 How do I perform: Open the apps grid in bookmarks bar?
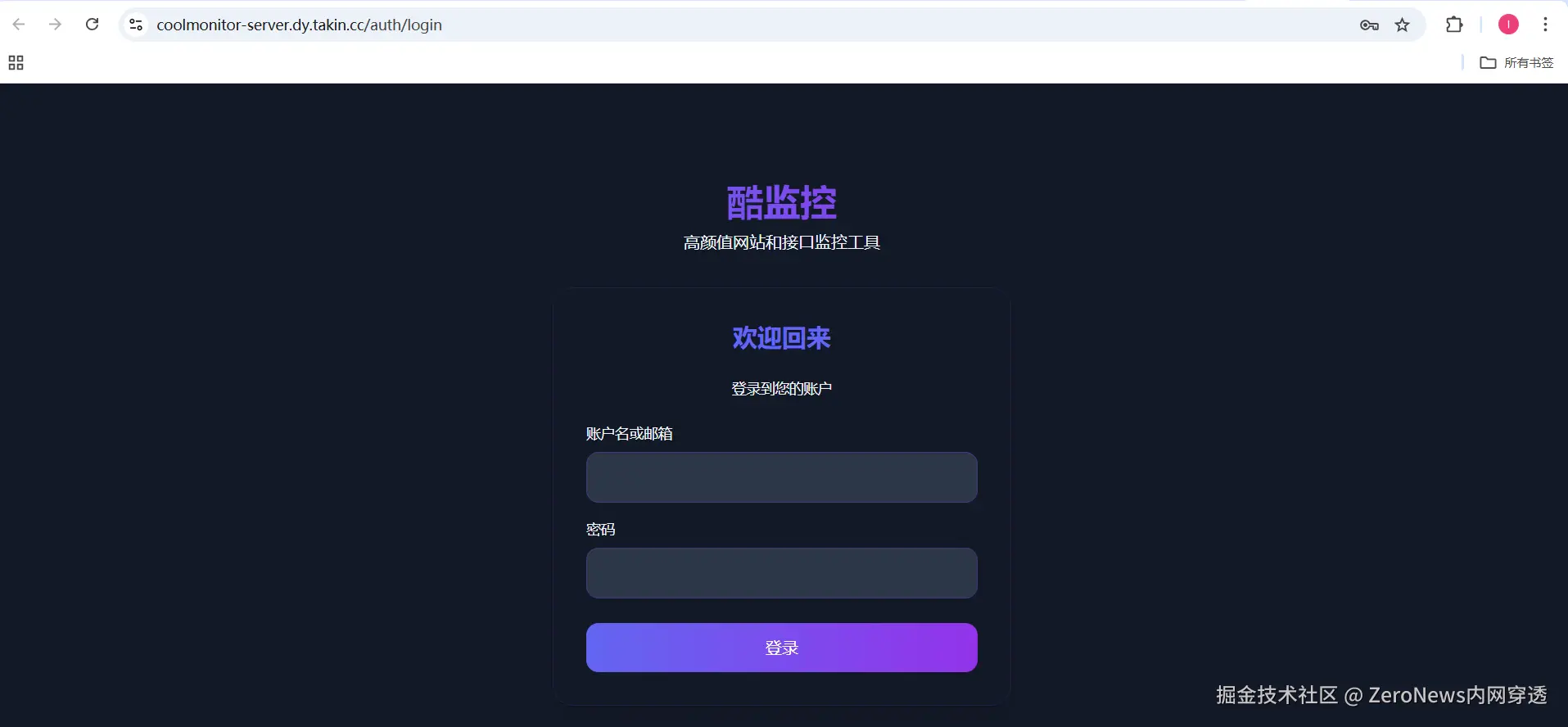click(16, 63)
